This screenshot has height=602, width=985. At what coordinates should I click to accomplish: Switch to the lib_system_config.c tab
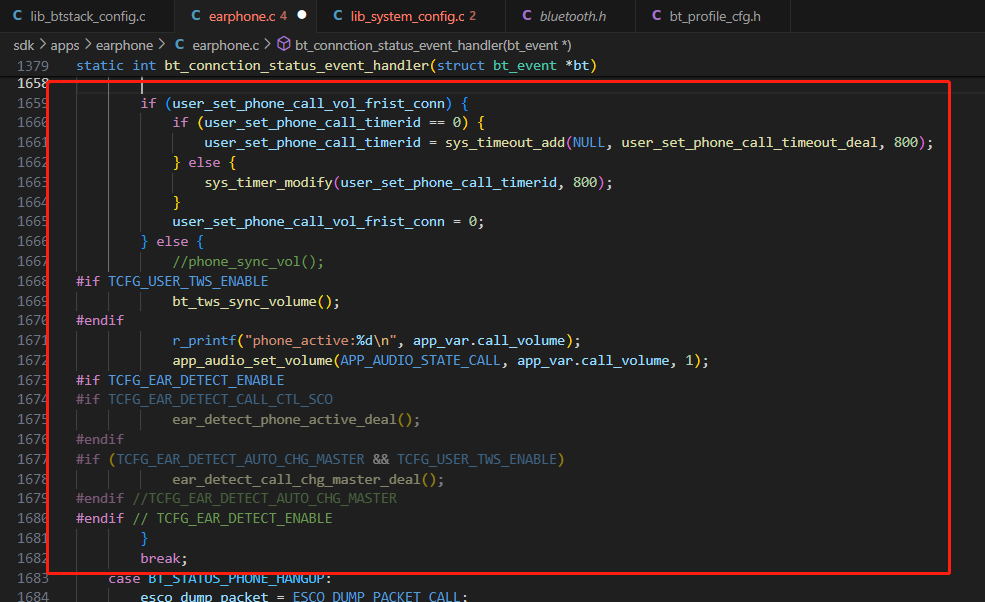click(411, 16)
